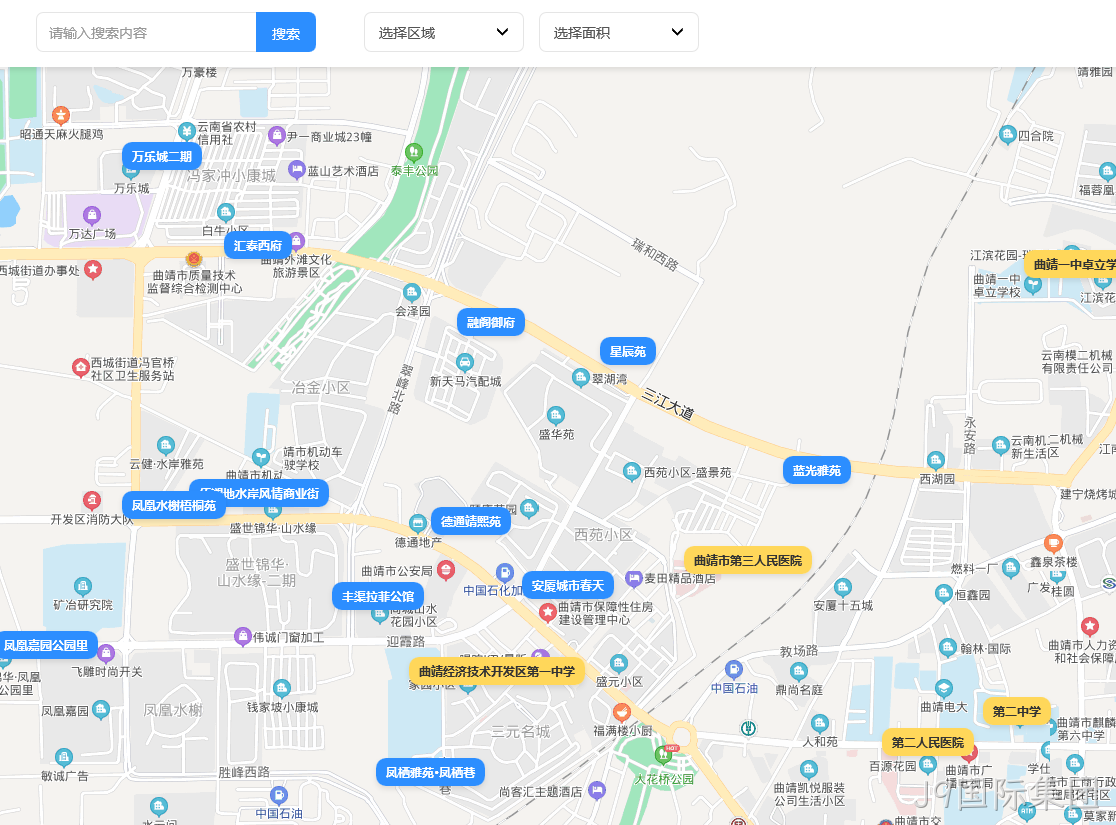Click the 冶金小区 area label
The width and height of the screenshot is (1116, 825).
point(321,388)
